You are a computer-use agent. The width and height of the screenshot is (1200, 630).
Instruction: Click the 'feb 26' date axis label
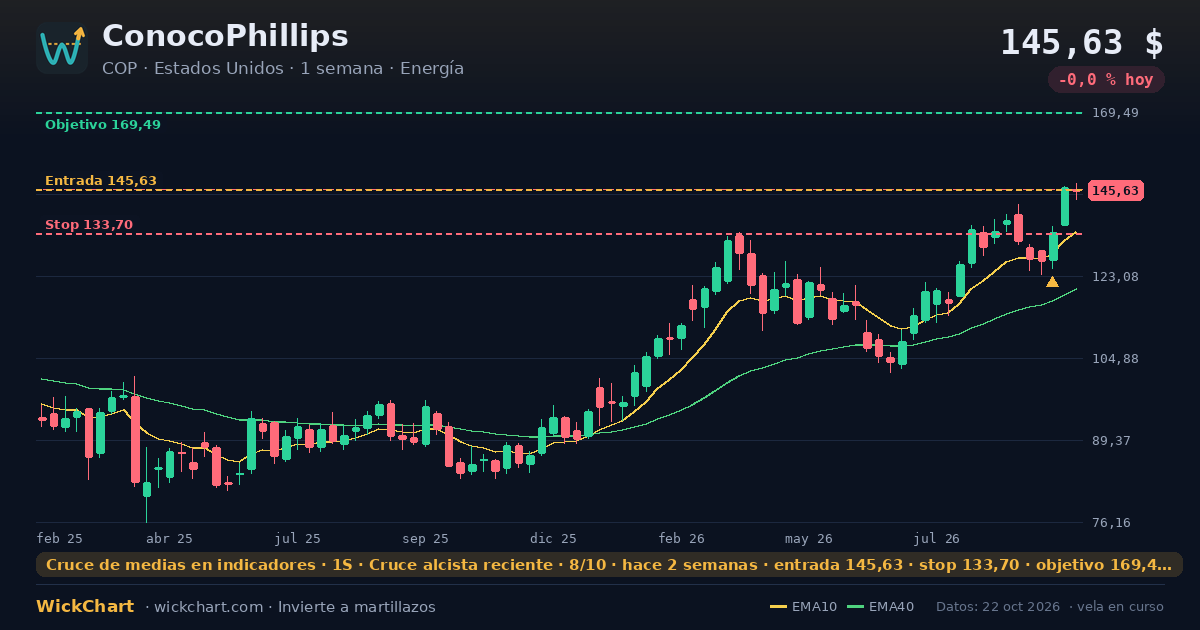click(682, 538)
